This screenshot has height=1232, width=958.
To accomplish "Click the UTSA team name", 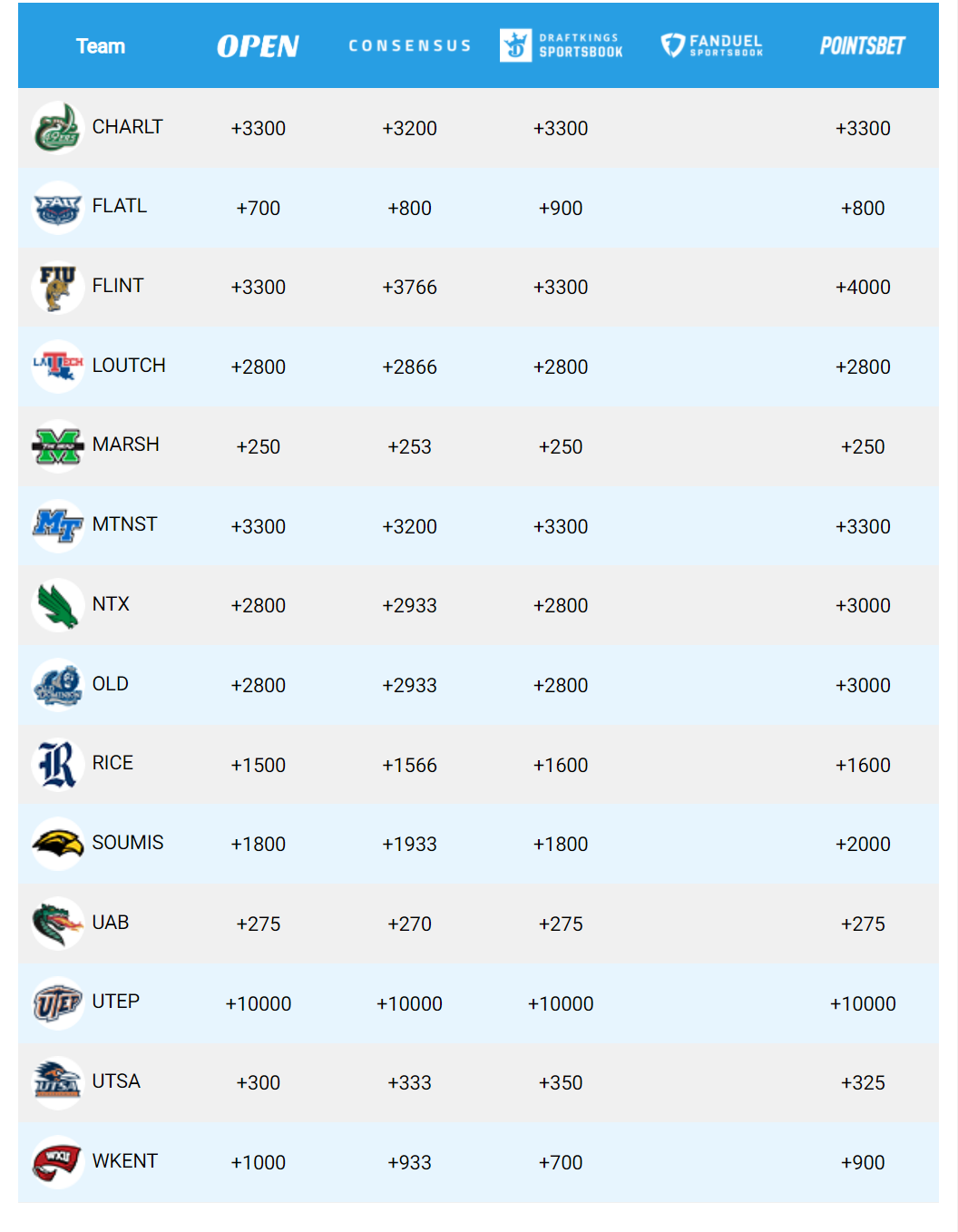I will tap(116, 1081).
